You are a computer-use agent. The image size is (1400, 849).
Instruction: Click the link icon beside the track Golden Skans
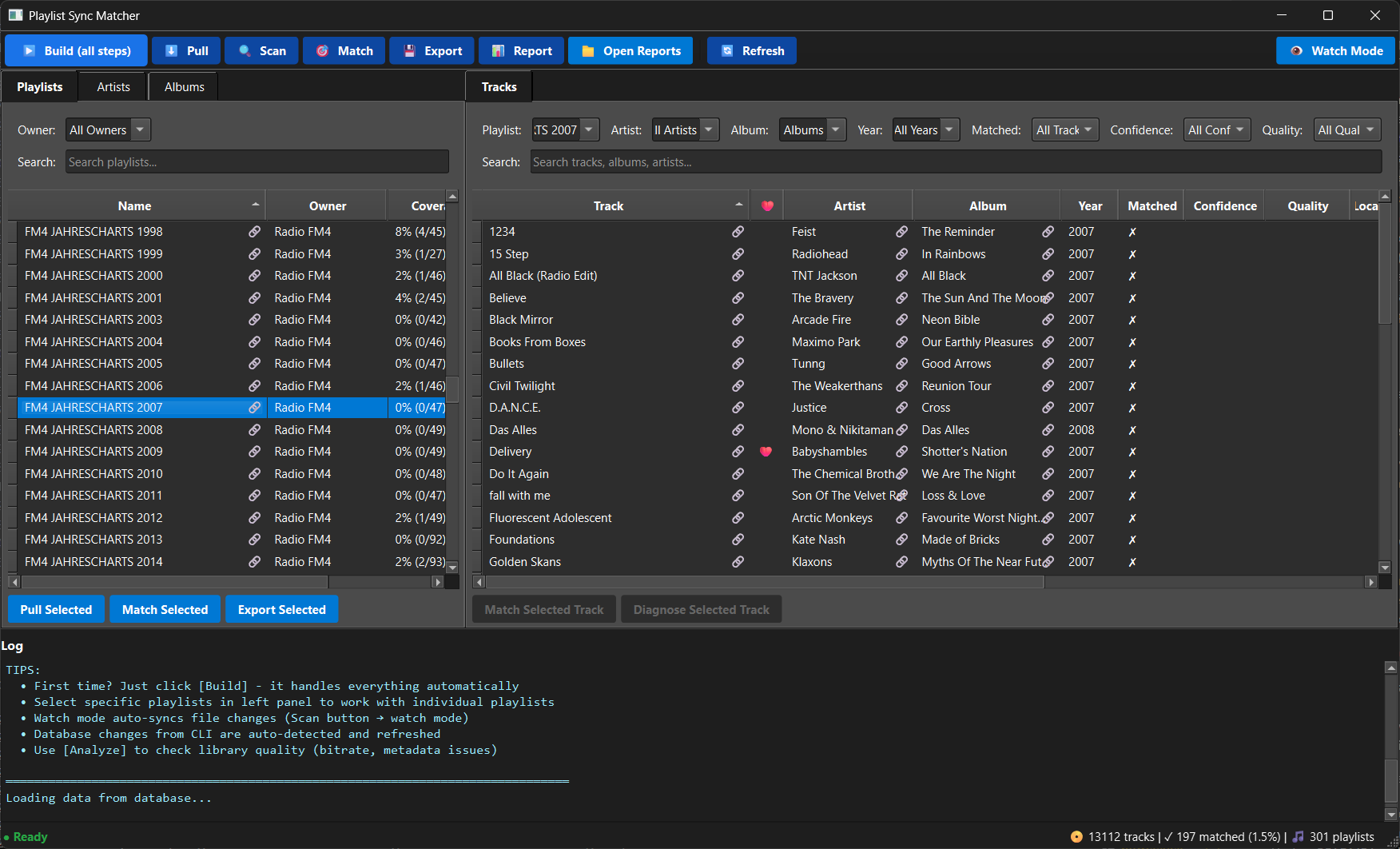click(x=738, y=562)
